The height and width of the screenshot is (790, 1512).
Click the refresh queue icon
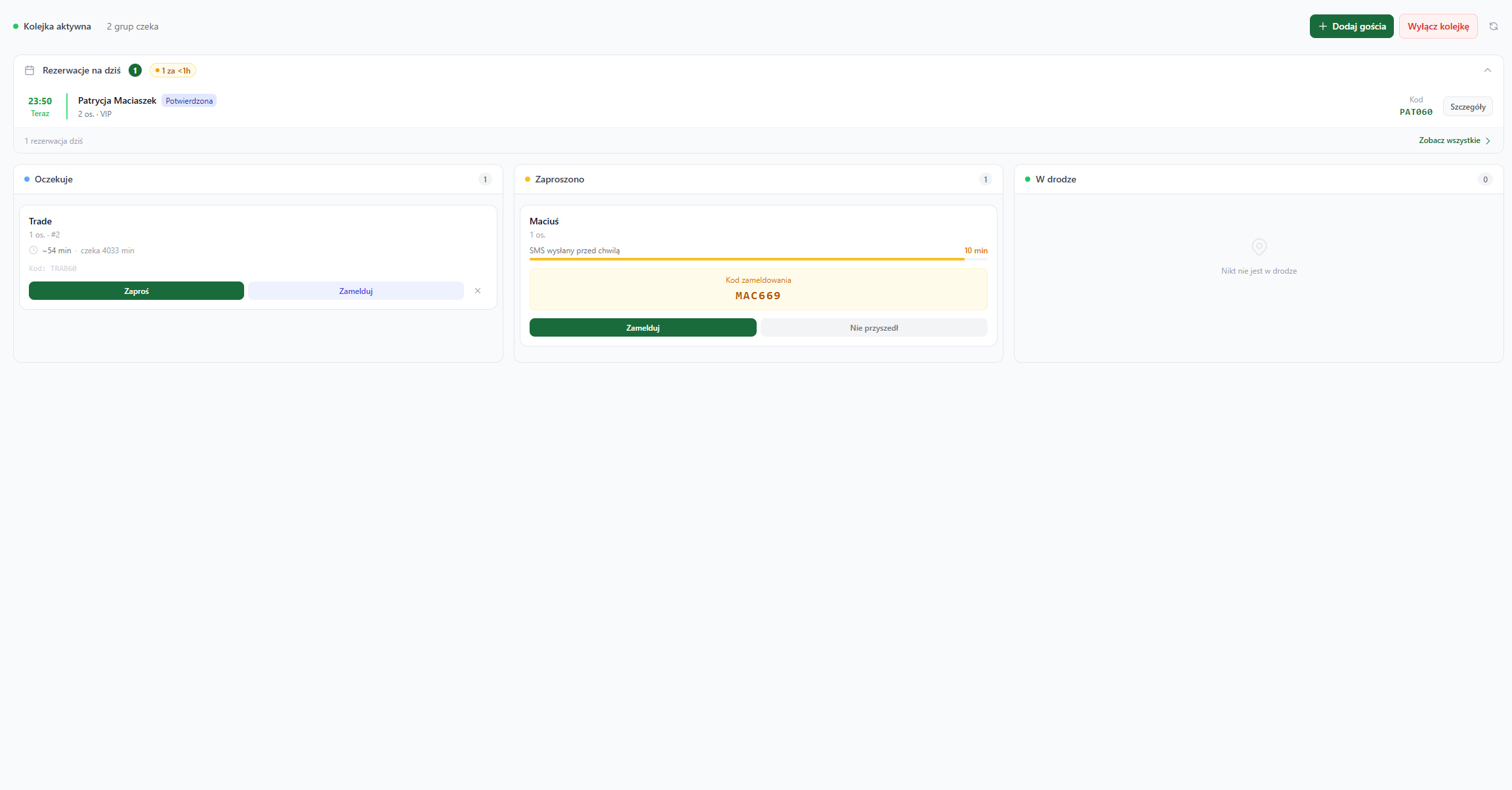pos(1493,26)
